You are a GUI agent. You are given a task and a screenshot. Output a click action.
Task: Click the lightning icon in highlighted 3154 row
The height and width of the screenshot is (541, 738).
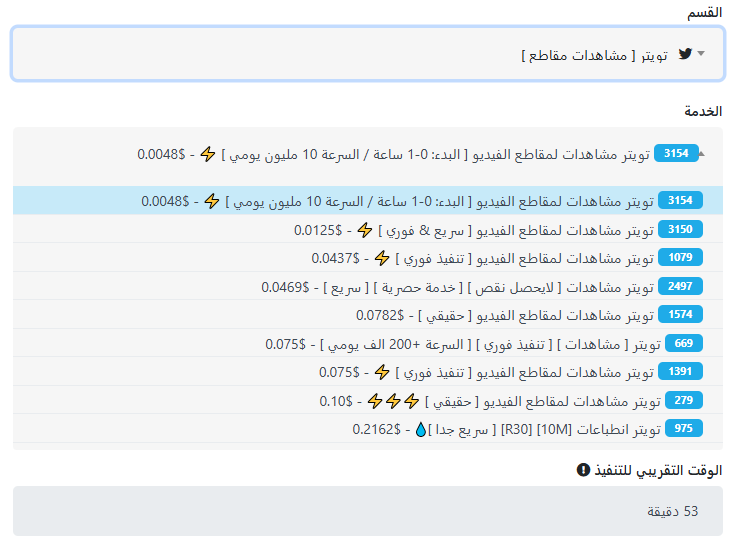coord(212,201)
